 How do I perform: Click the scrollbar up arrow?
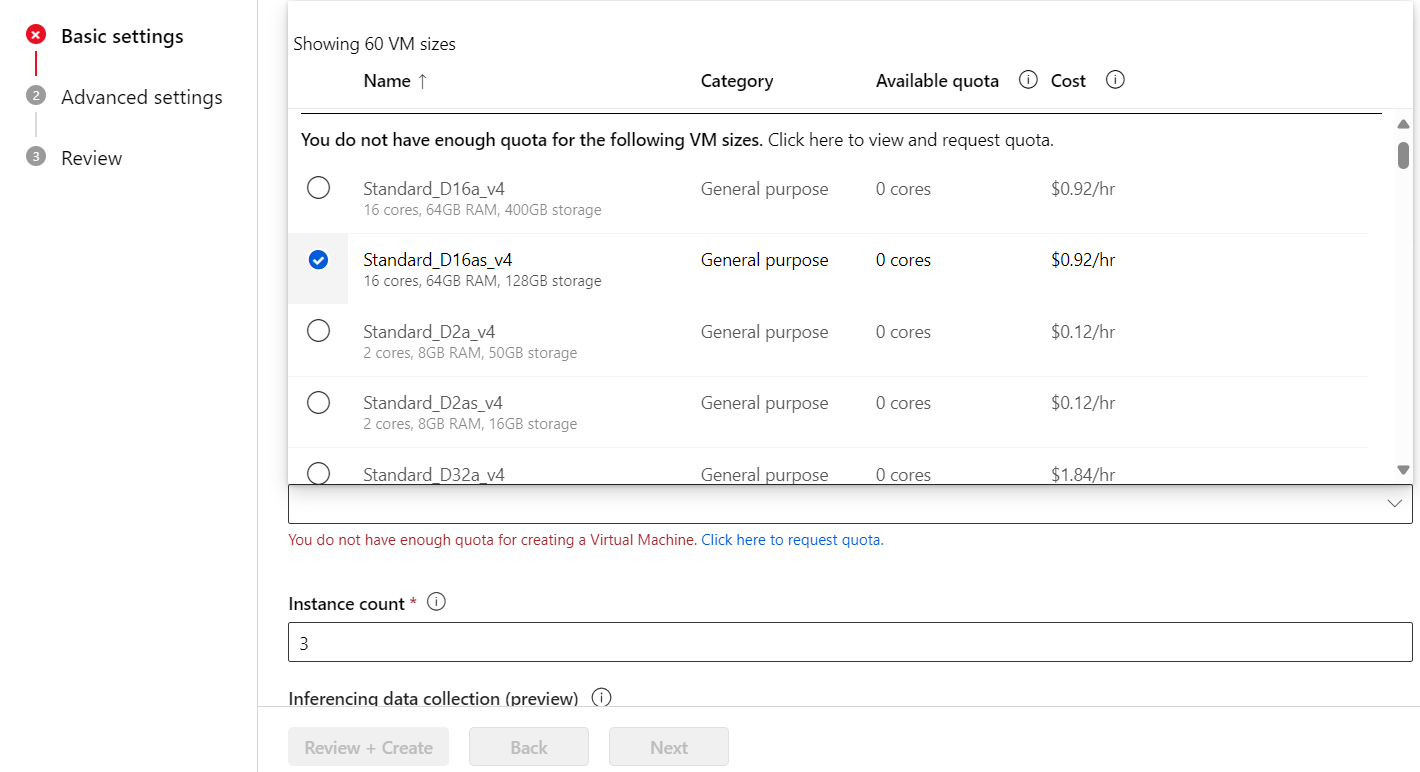tap(1403, 123)
